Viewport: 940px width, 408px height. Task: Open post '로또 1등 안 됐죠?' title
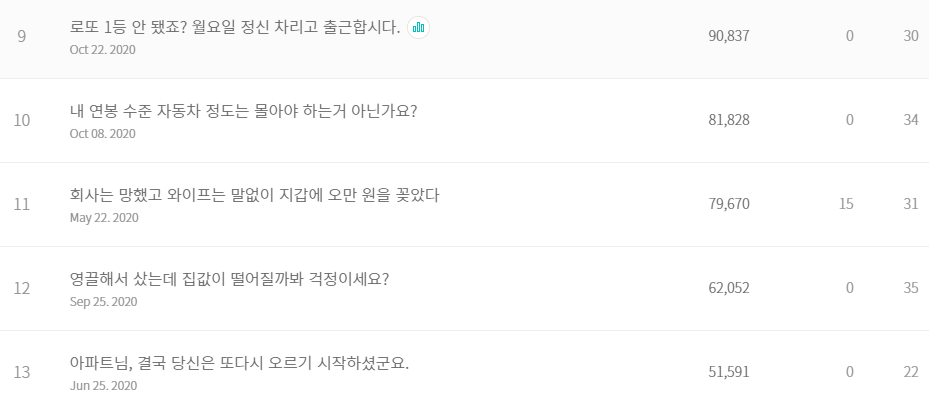(x=235, y=28)
